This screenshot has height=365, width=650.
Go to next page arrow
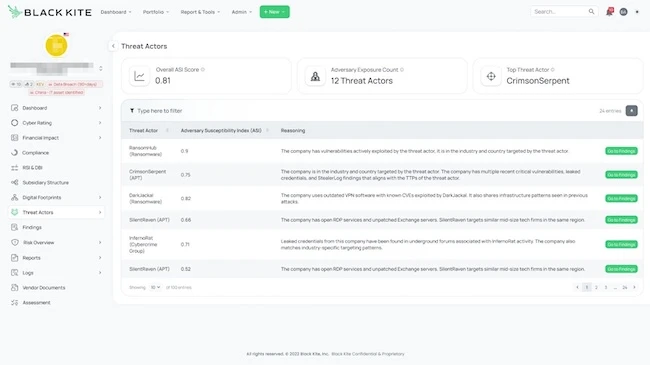tap(634, 287)
